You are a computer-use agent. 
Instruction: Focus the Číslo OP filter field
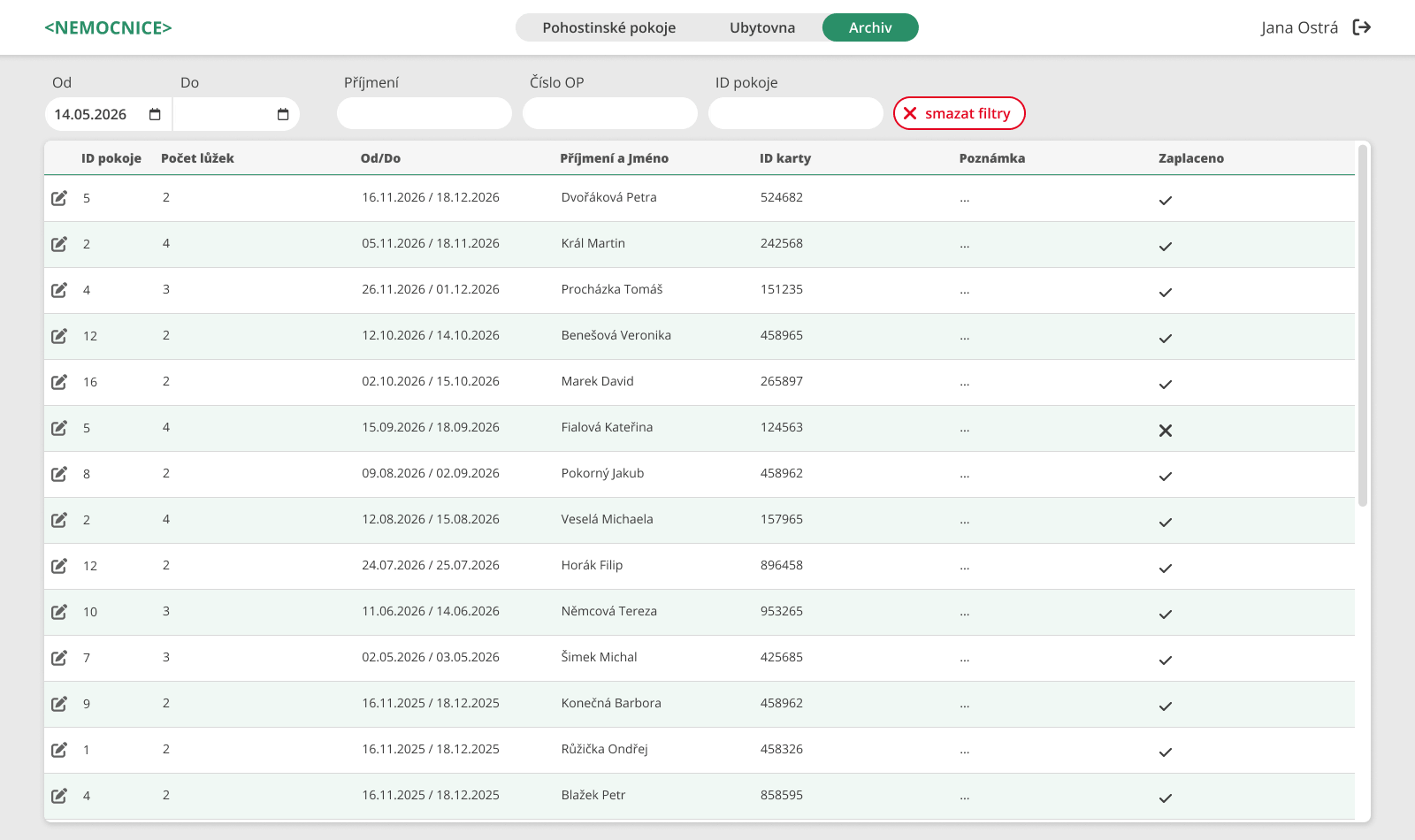click(x=610, y=113)
